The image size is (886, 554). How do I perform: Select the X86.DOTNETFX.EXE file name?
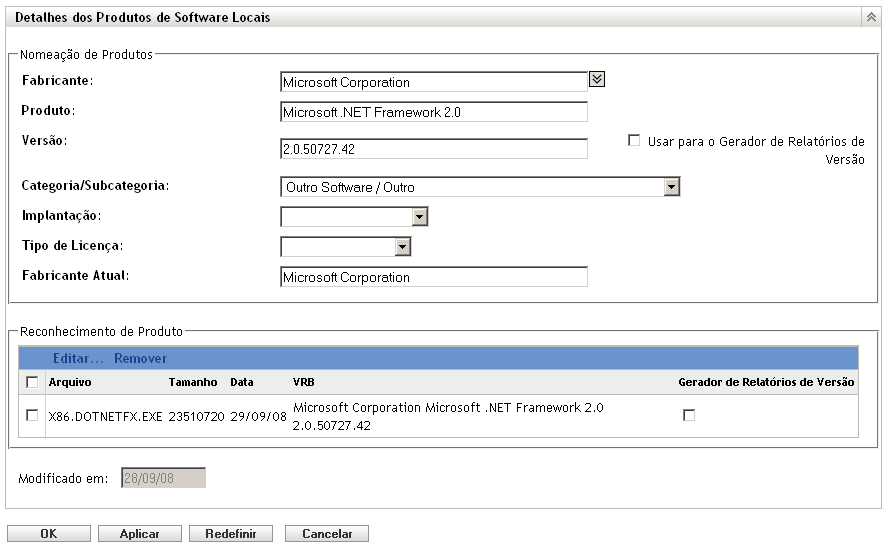click(105, 417)
